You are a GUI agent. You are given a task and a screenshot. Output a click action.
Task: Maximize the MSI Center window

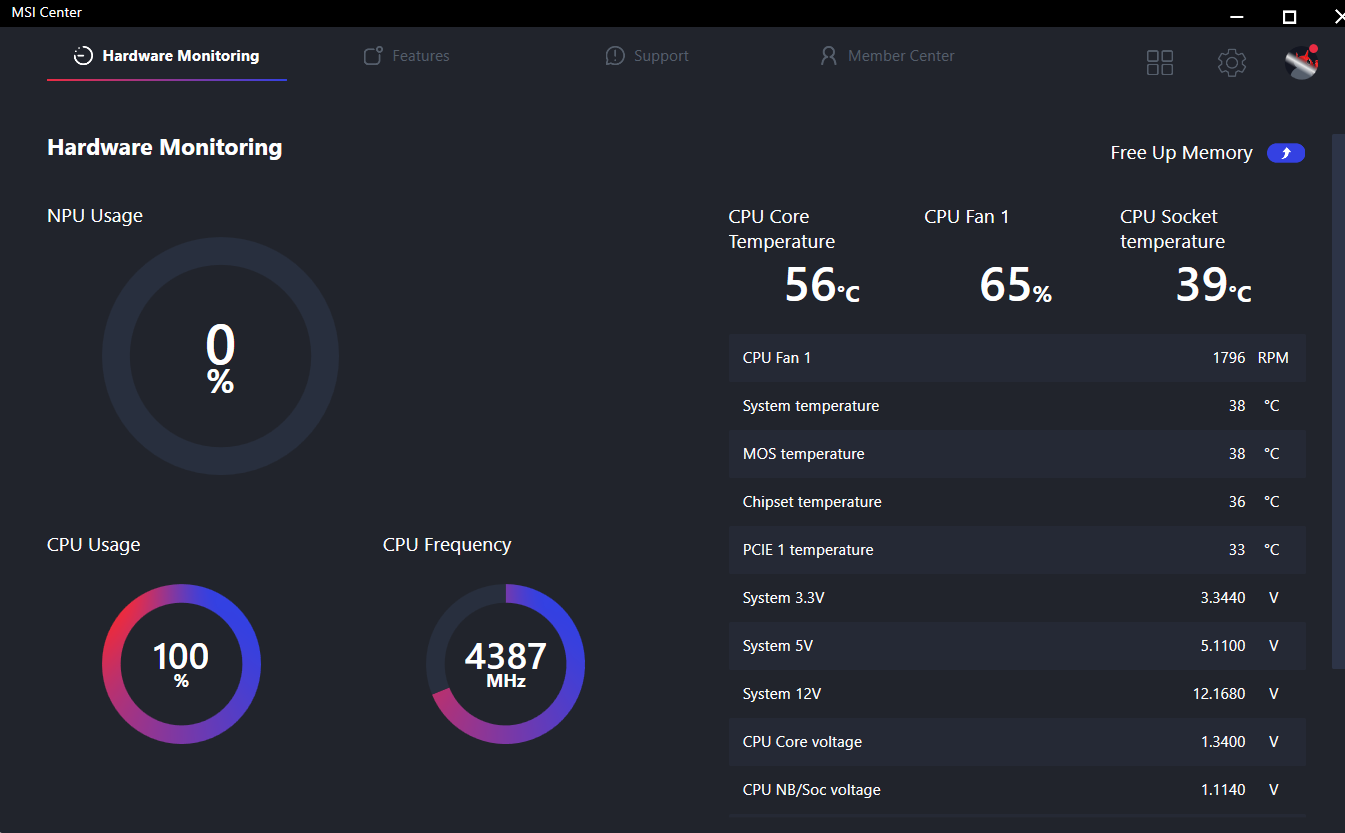click(x=1290, y=16)
